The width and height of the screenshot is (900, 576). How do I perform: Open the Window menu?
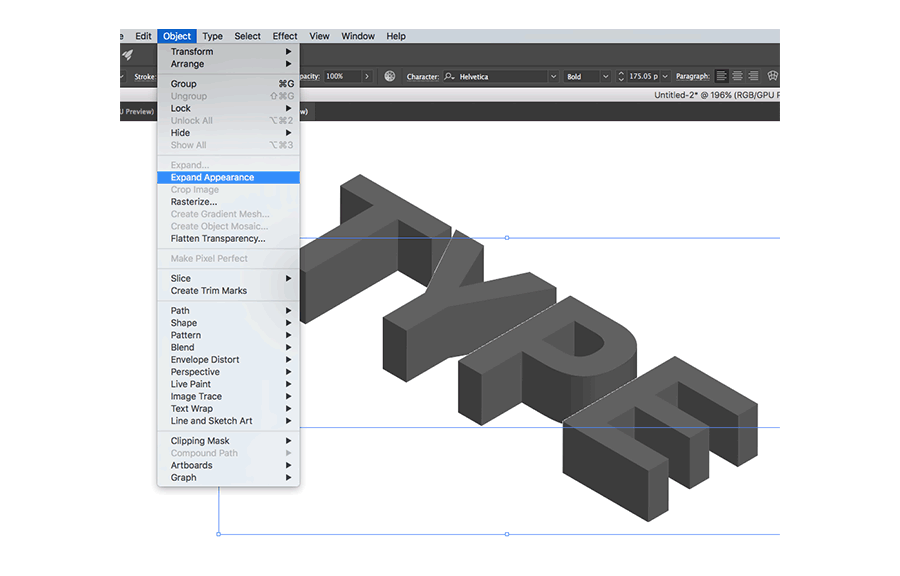pyautogui.click(x=358, y=36)
